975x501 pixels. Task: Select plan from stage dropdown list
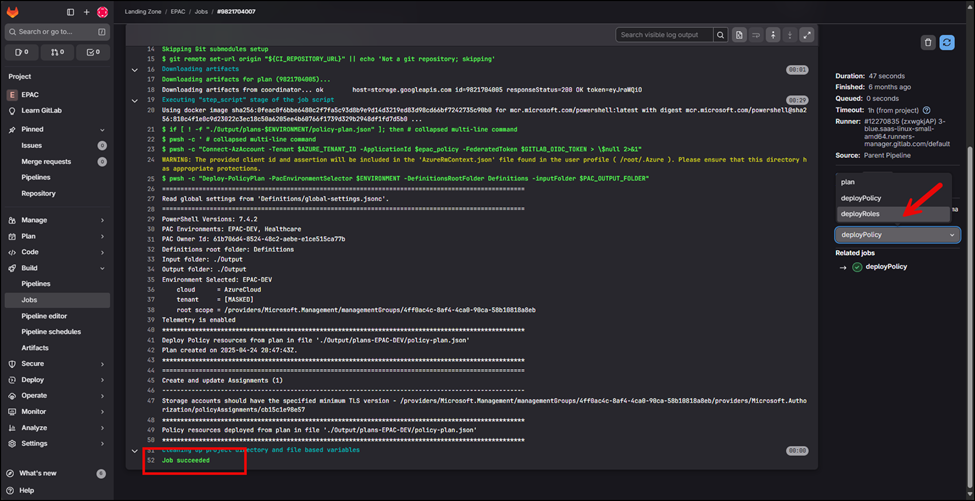[893, 182]
